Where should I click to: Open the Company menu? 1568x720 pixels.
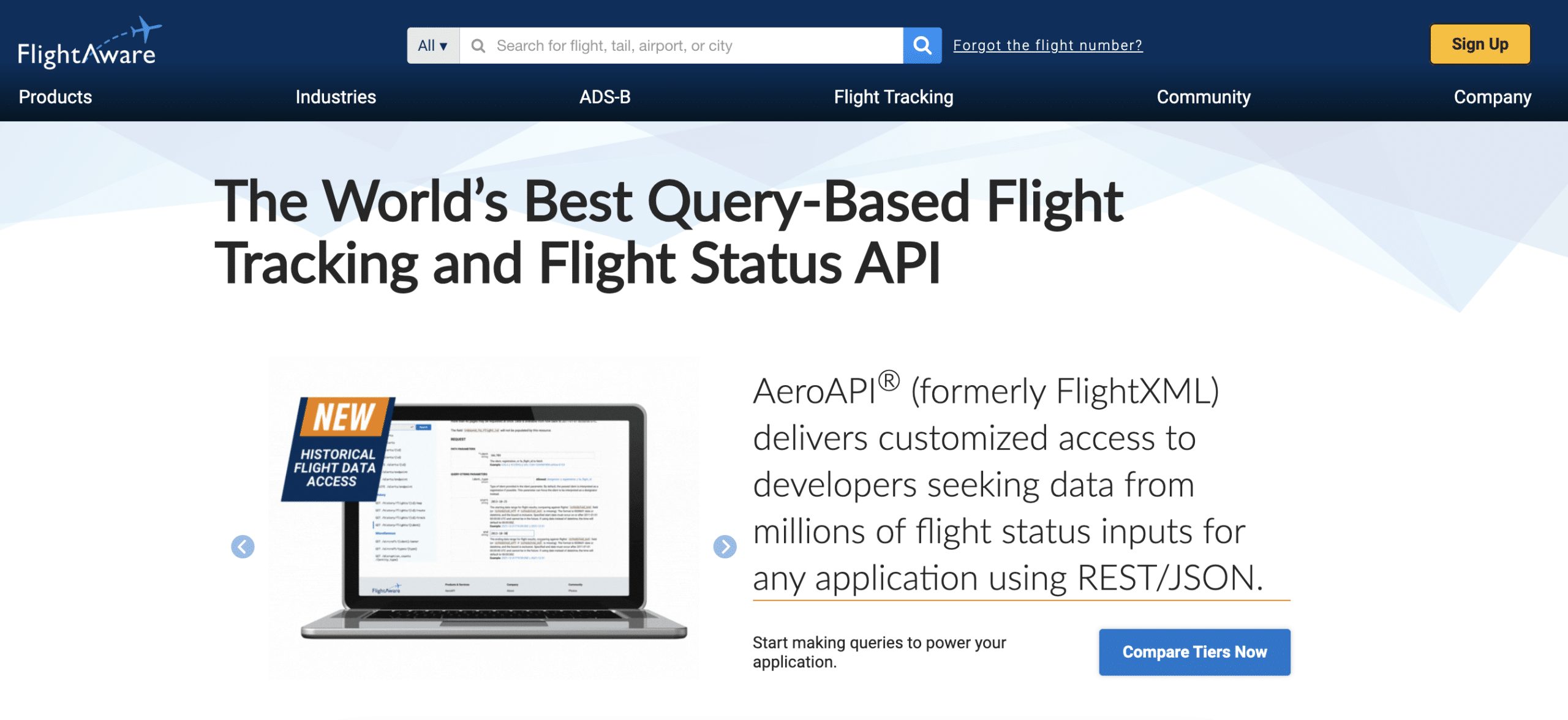click(1492, 97)
